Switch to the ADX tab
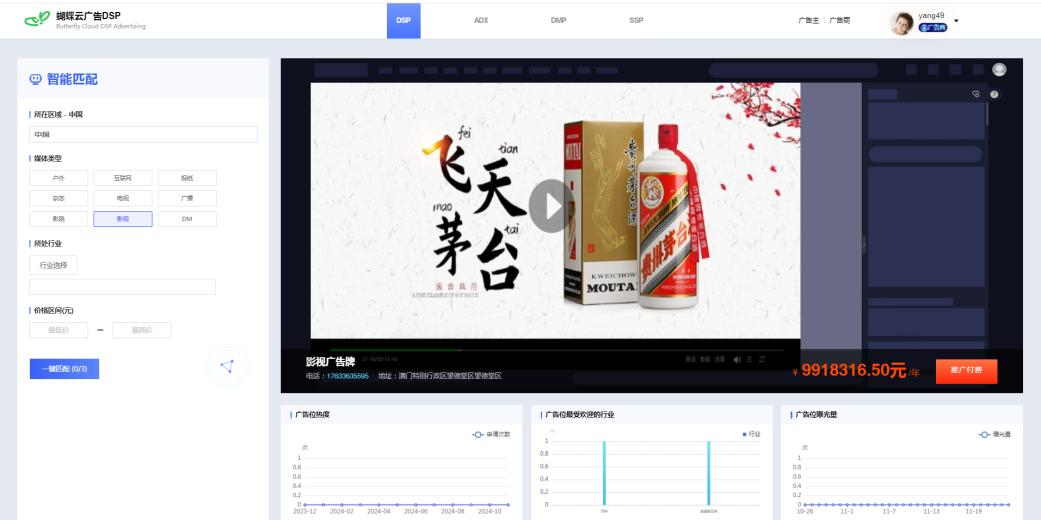Image resolution: width=1041 pixels, height=520 pixels. pyautogui.click(x=481, y=21)
